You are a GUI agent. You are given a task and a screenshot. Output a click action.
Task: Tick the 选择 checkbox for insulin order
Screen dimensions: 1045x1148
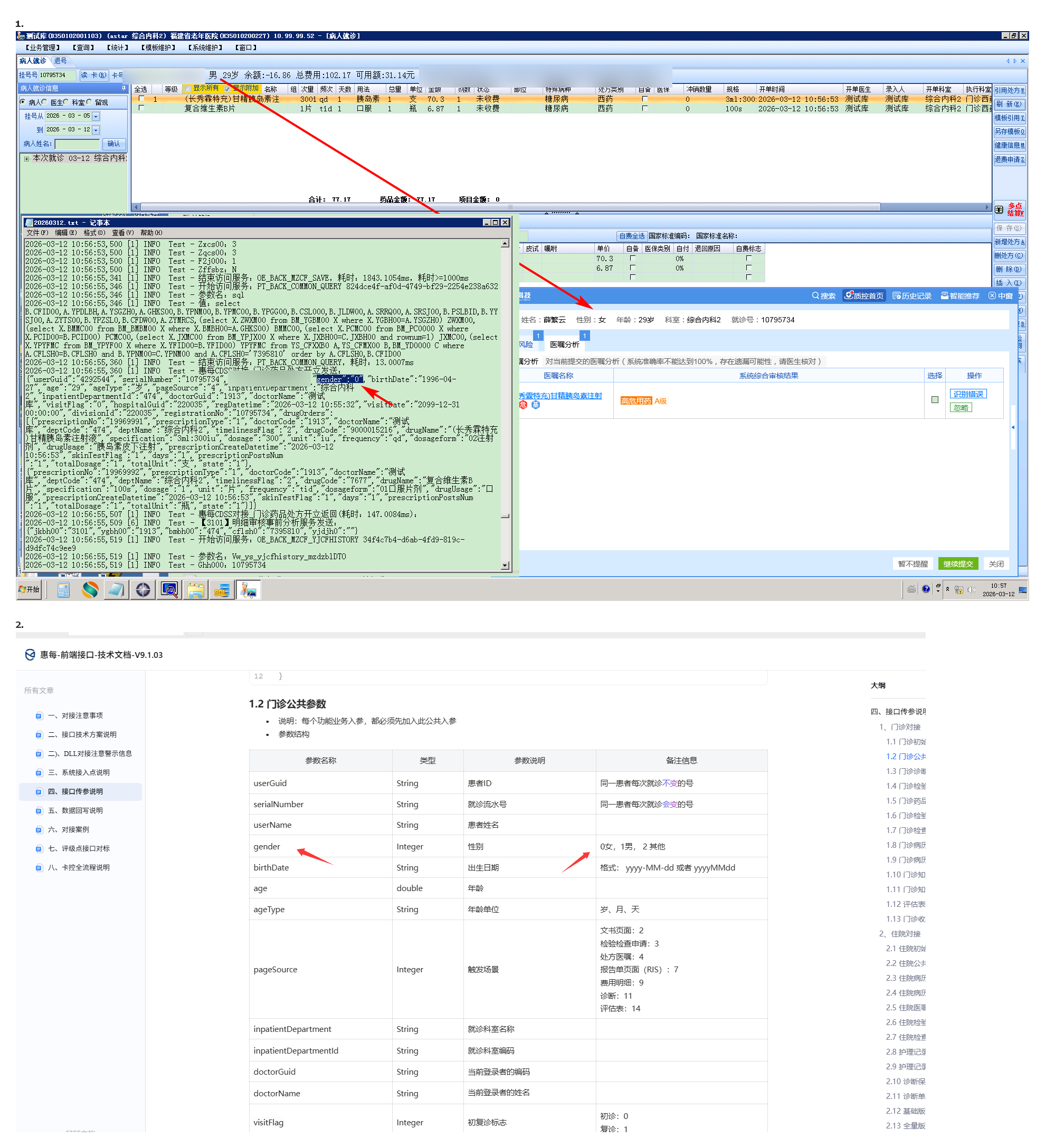(935, 400)
